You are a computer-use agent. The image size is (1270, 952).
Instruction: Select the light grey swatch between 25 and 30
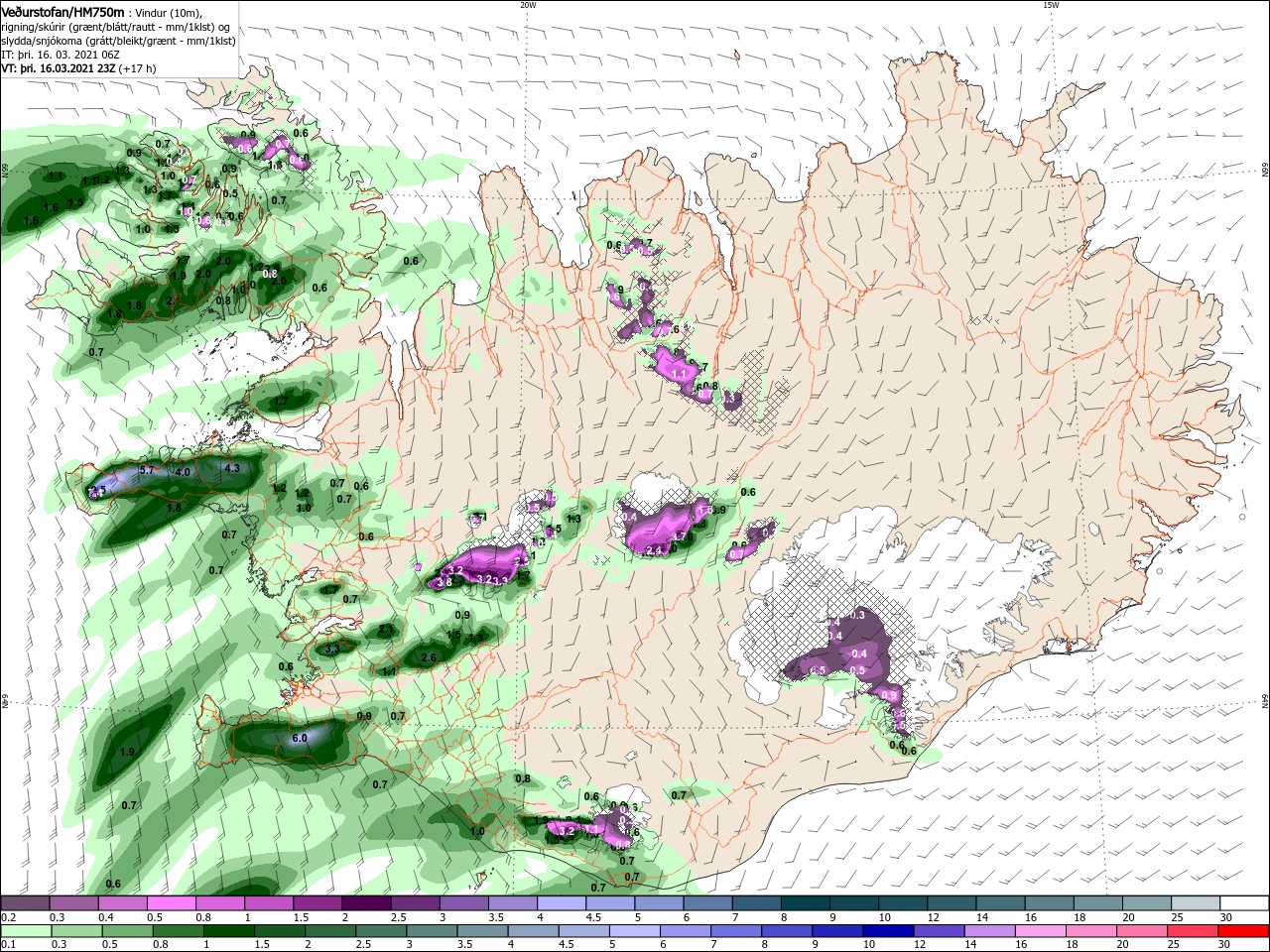pos(1197,903)
